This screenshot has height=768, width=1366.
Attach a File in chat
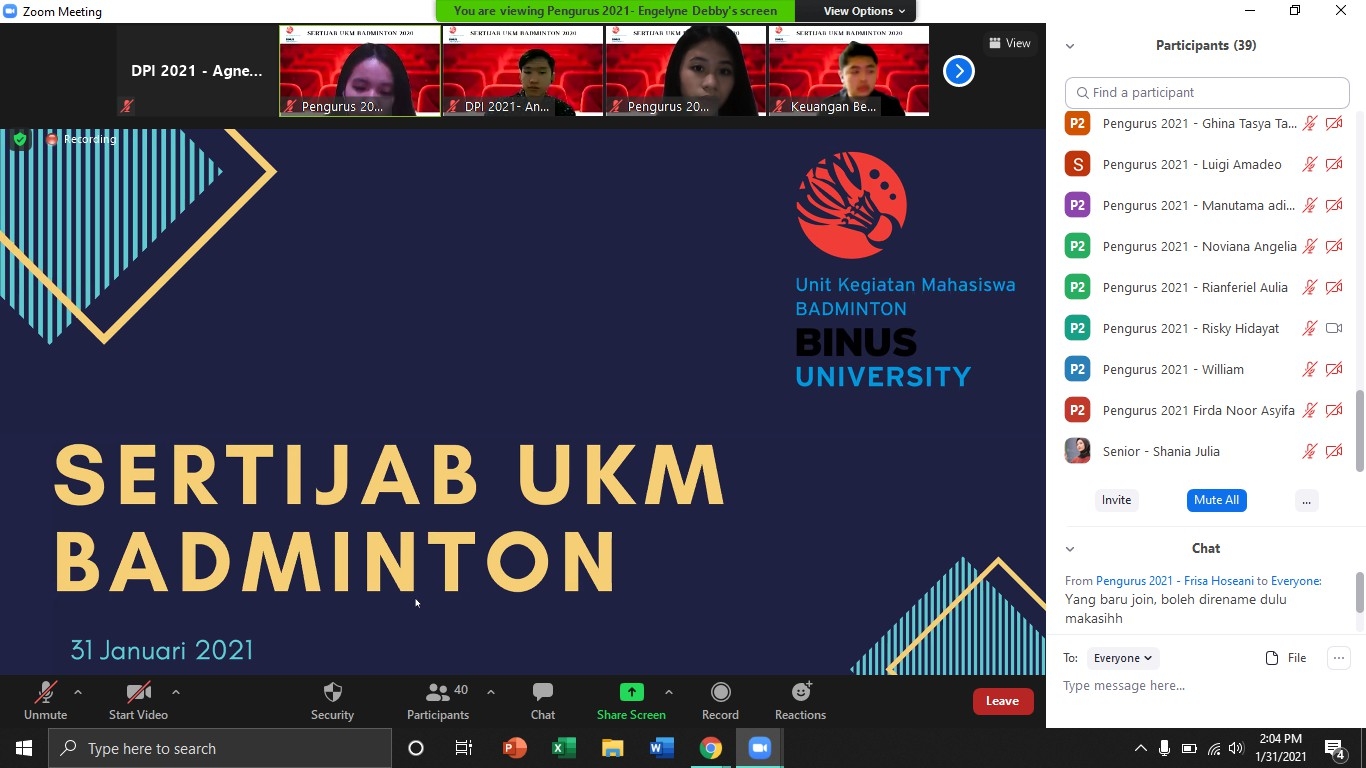click(x=1286, y=658)
